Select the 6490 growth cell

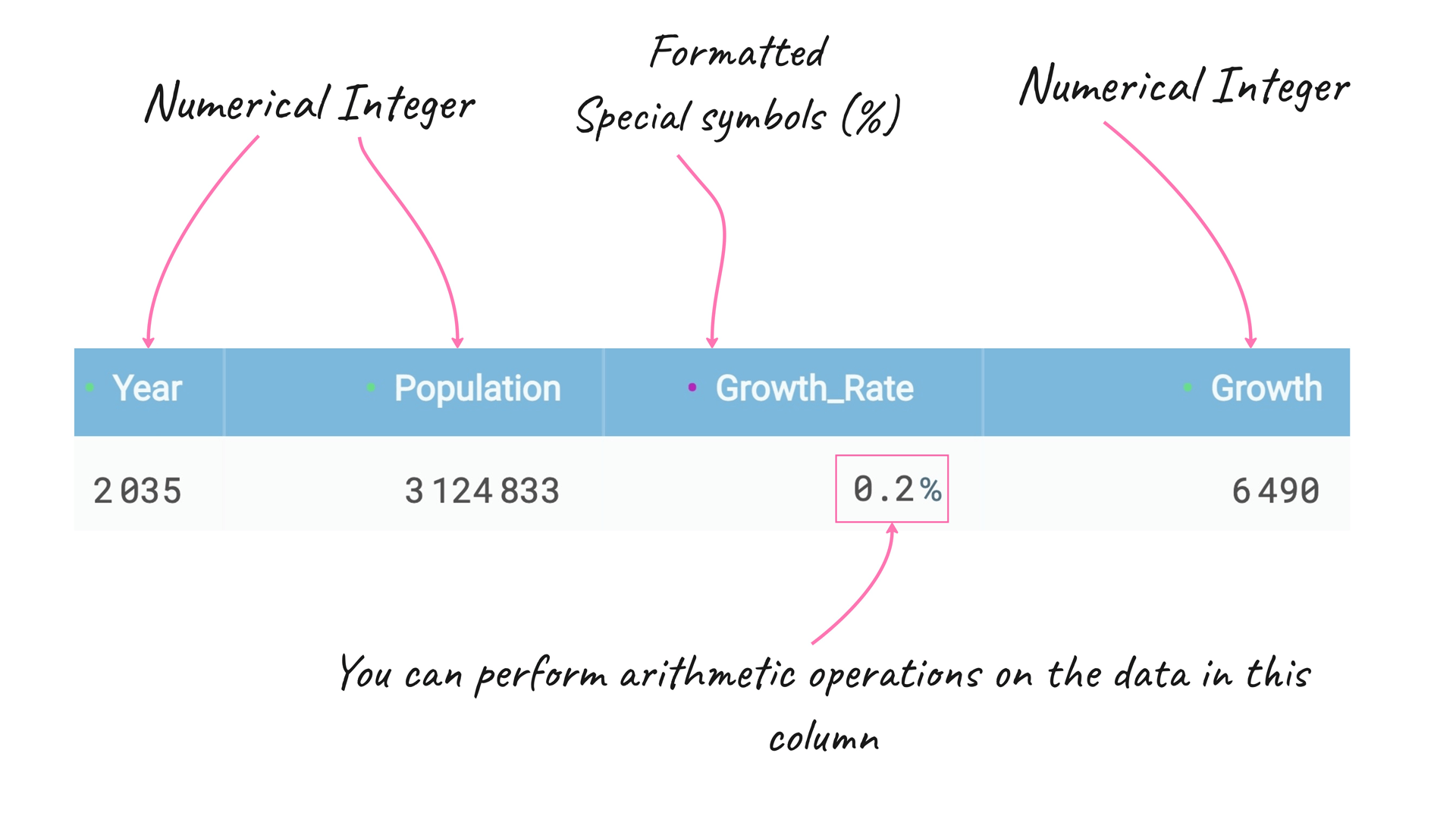[x=1276, y=491]
